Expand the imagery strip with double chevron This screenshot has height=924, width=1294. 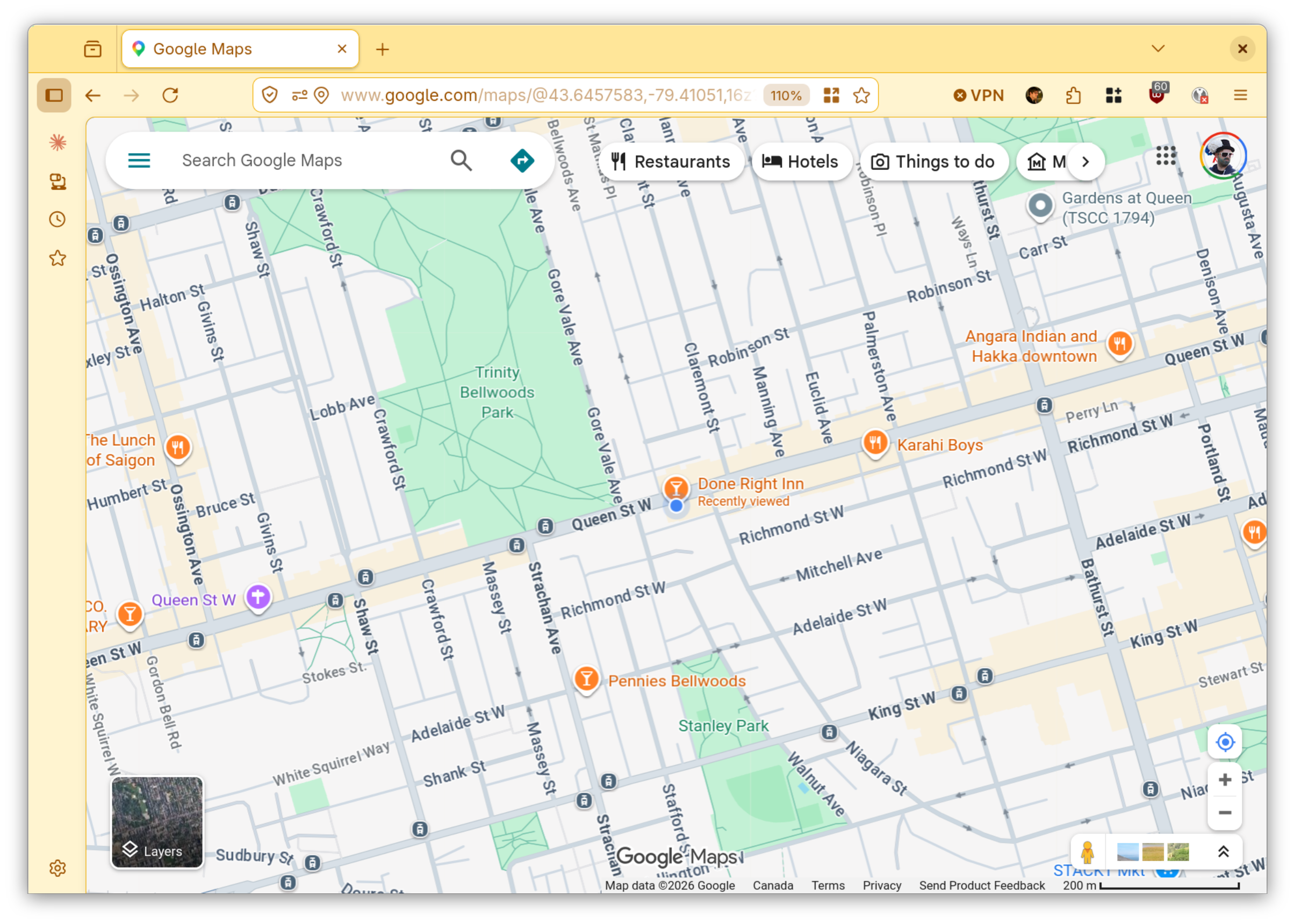pyautogui.click(x=1223, y=851)
